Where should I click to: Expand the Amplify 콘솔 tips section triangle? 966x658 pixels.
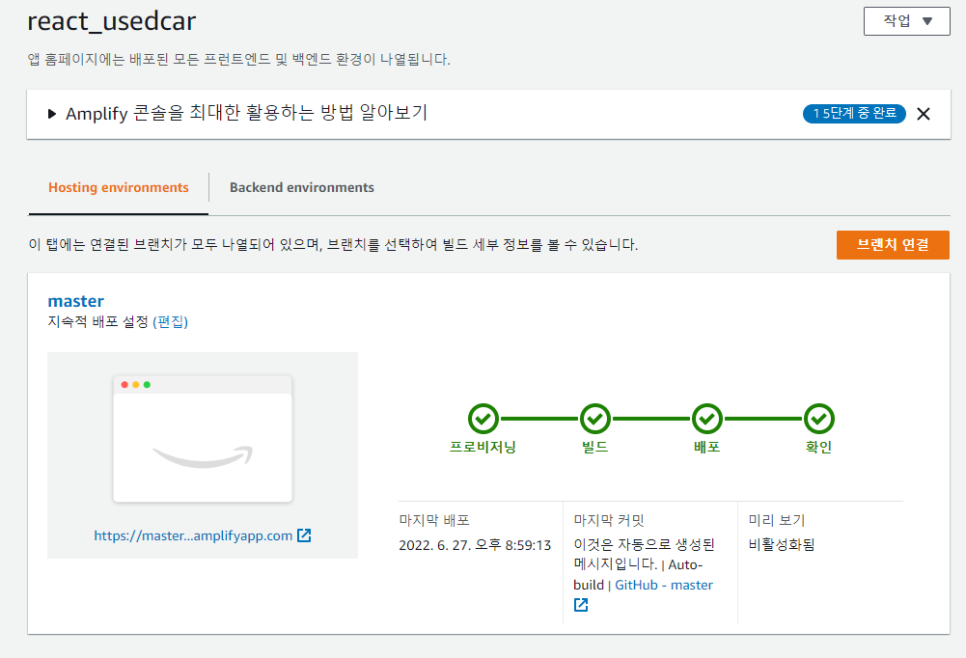(x=52, y=114)
